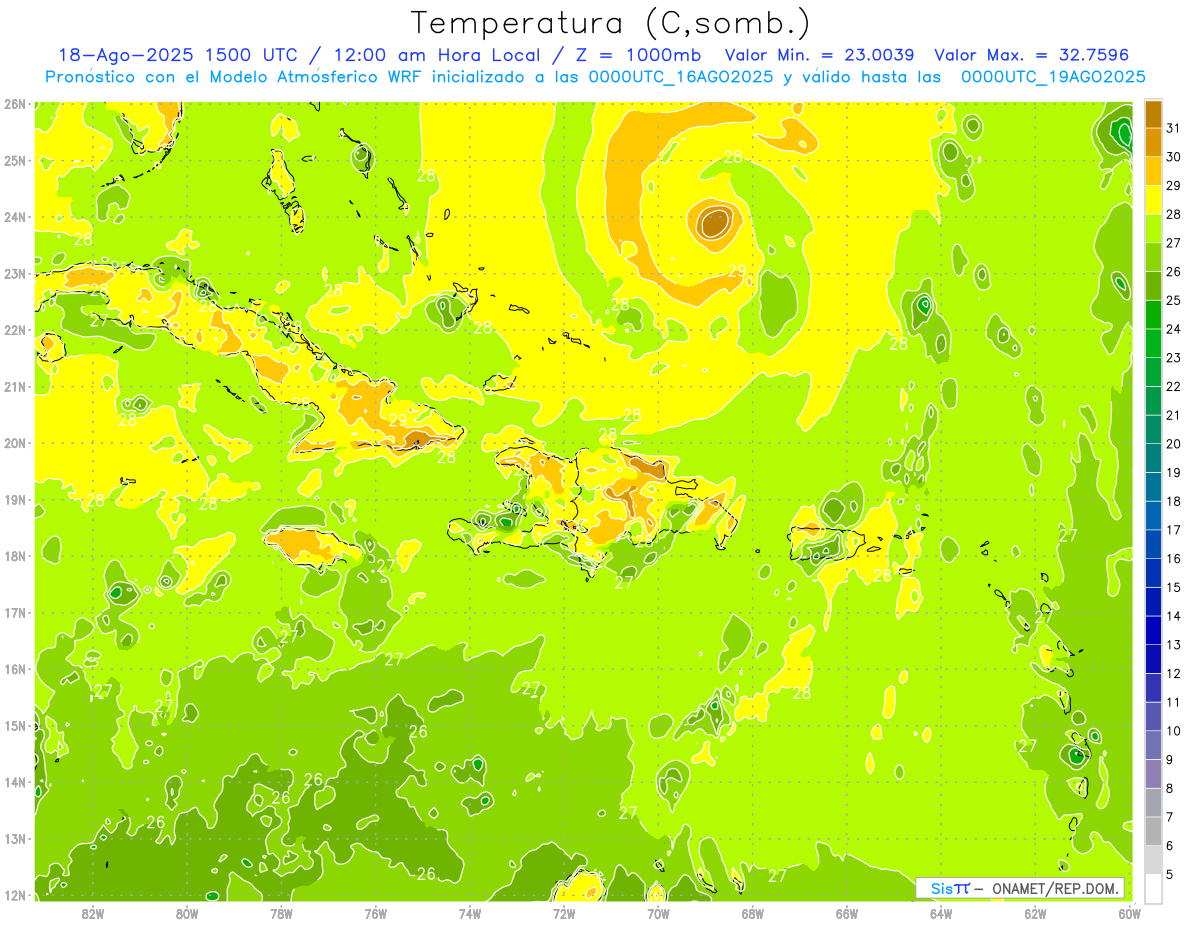Viewport: 1200px width, 927px height.
Task: Click the "64W" longitude axis label
Action: (940, 913)
